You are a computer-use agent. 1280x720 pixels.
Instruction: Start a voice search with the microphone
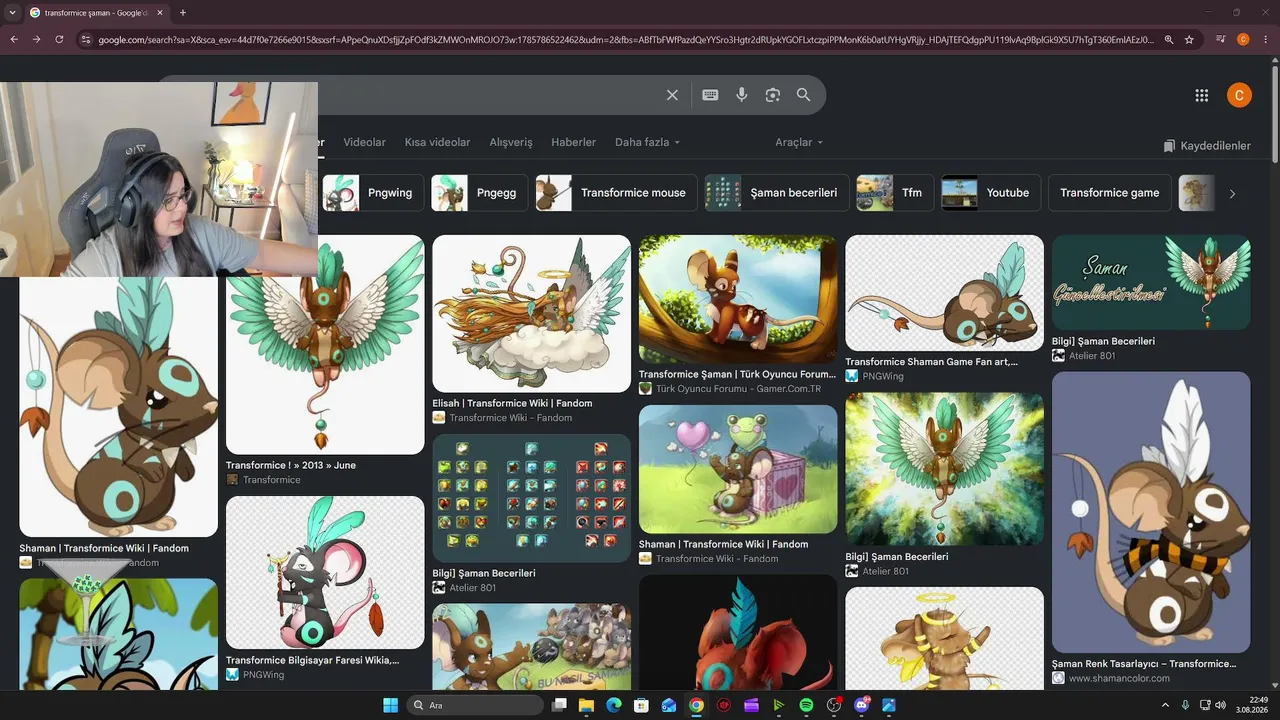pyautogui.click(x=742, y=95)
